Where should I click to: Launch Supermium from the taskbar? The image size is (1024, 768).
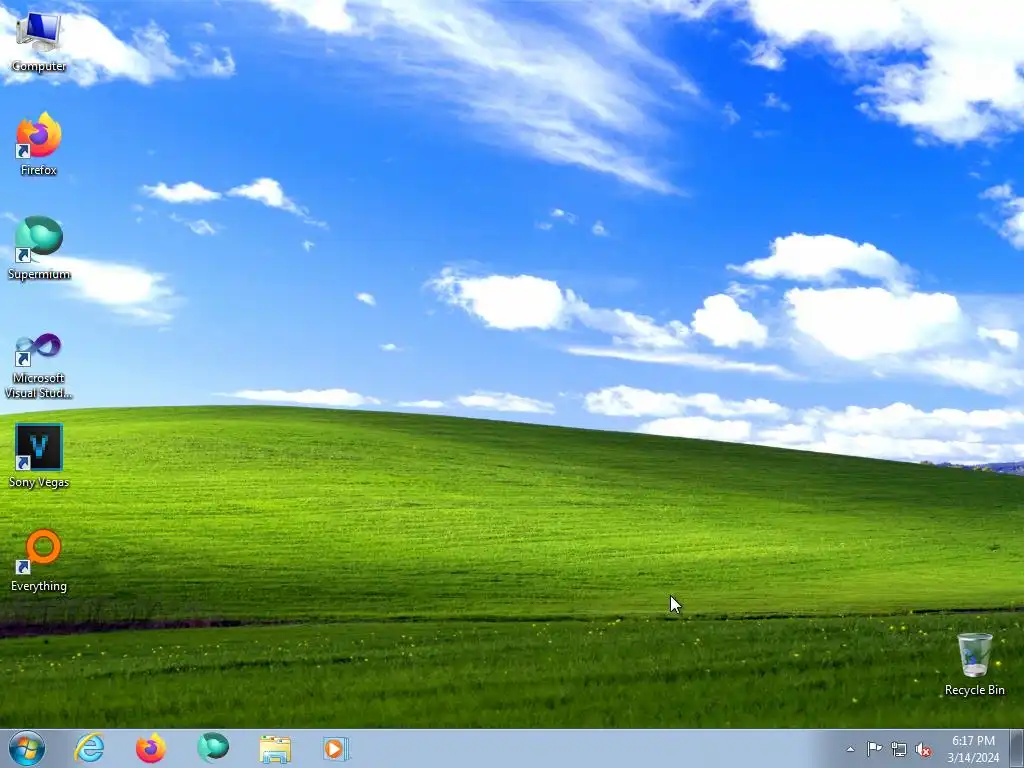[x=213, y=748]
